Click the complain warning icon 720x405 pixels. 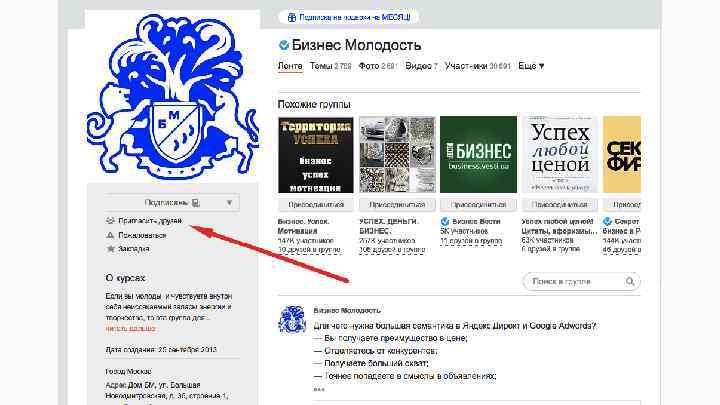pos(110,235)
